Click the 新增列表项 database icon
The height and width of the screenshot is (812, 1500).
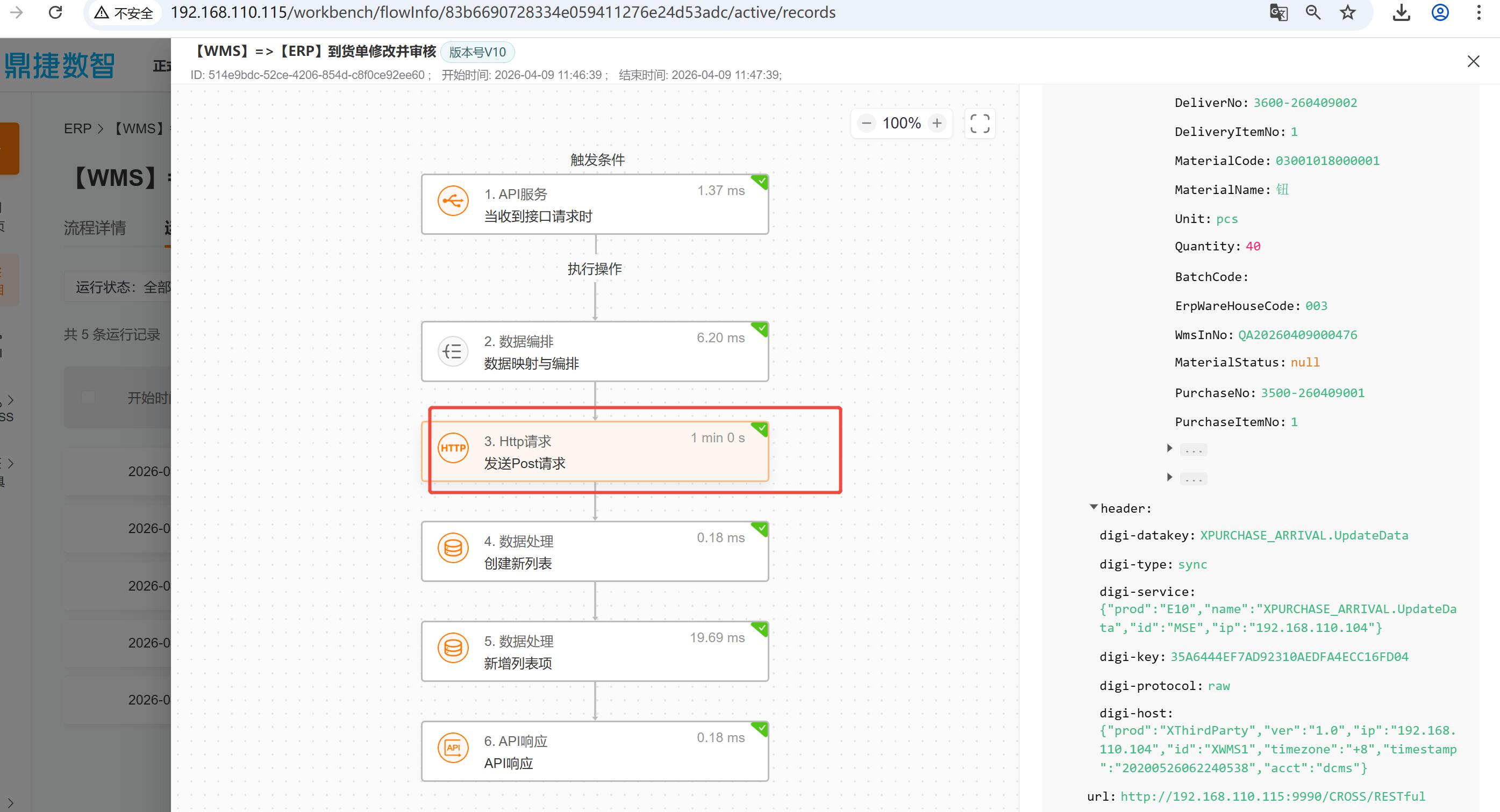point(453,648)
